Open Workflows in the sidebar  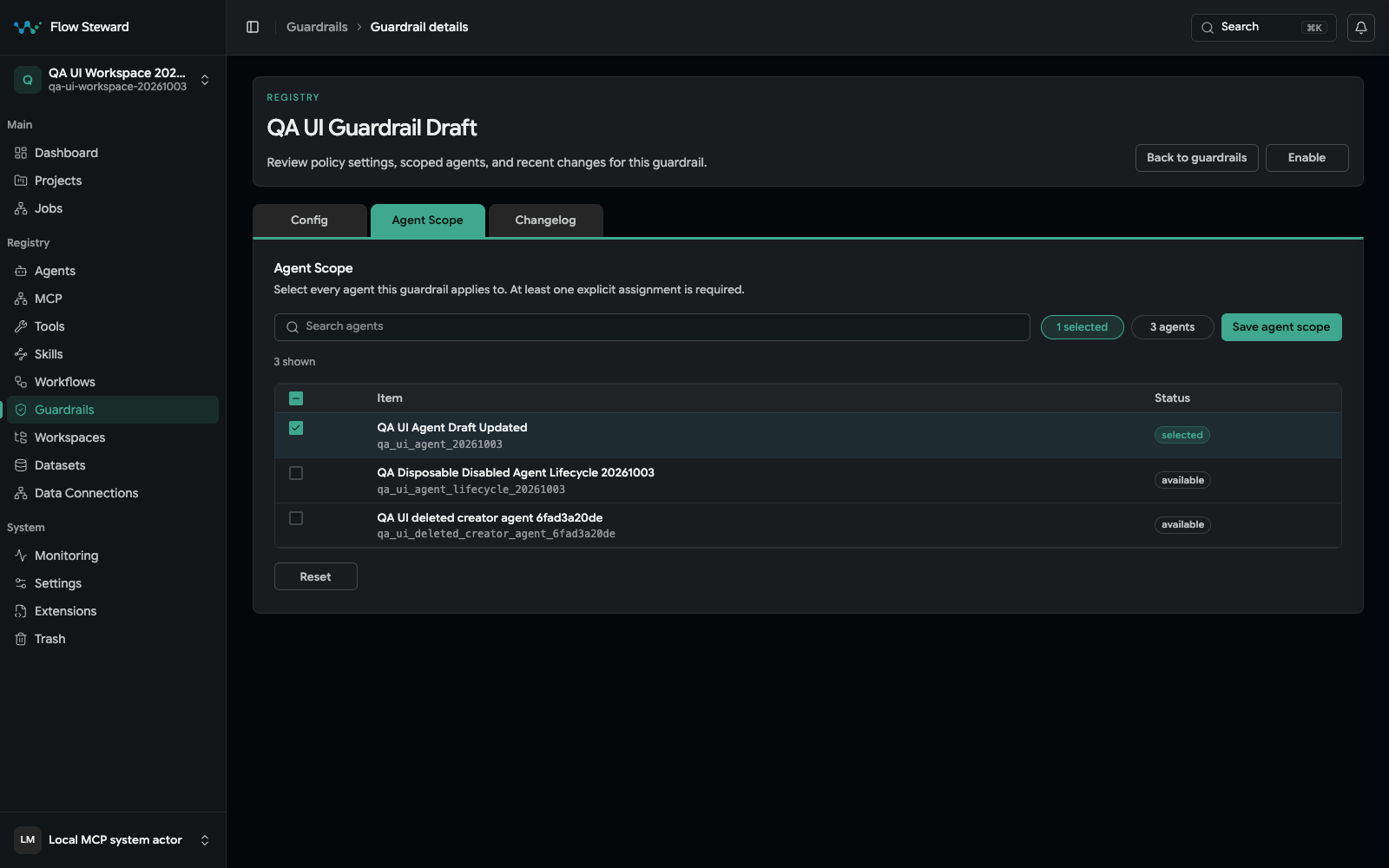(x=113, y=382)
